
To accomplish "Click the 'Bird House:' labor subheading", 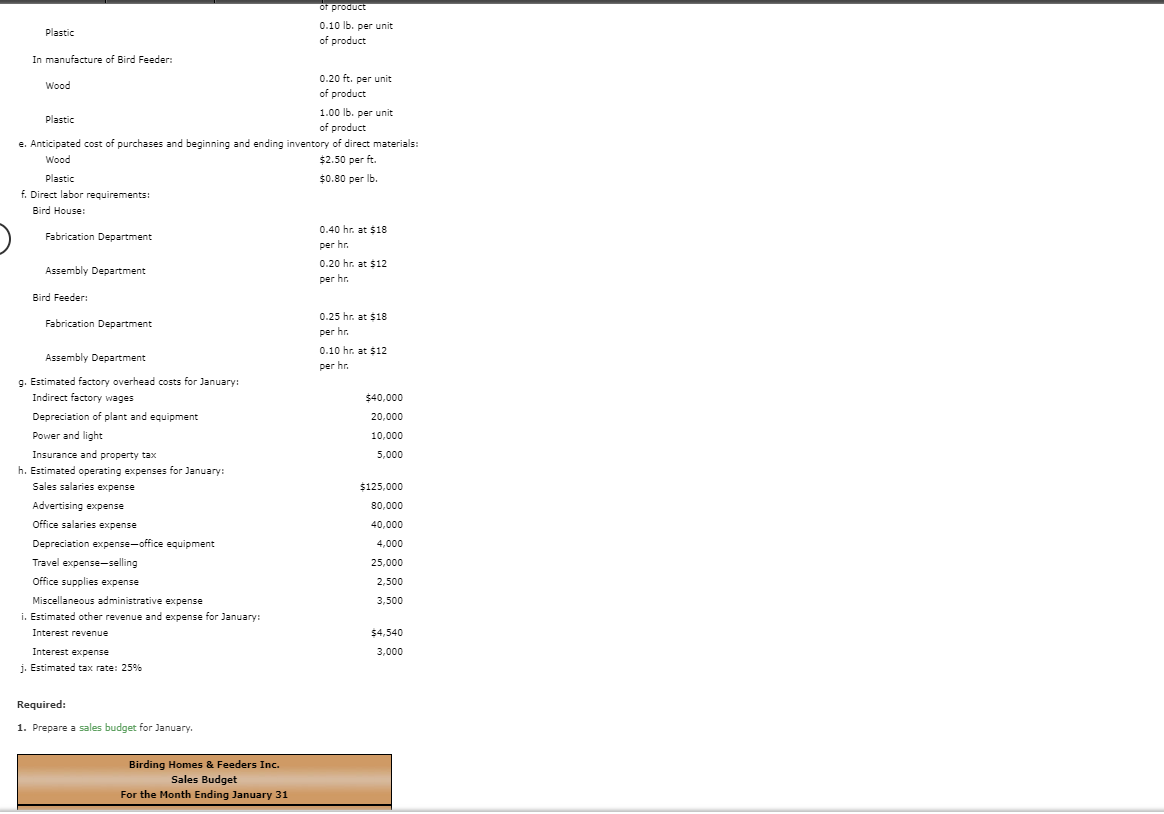I will pyautogui.click(x=59, y=211).
